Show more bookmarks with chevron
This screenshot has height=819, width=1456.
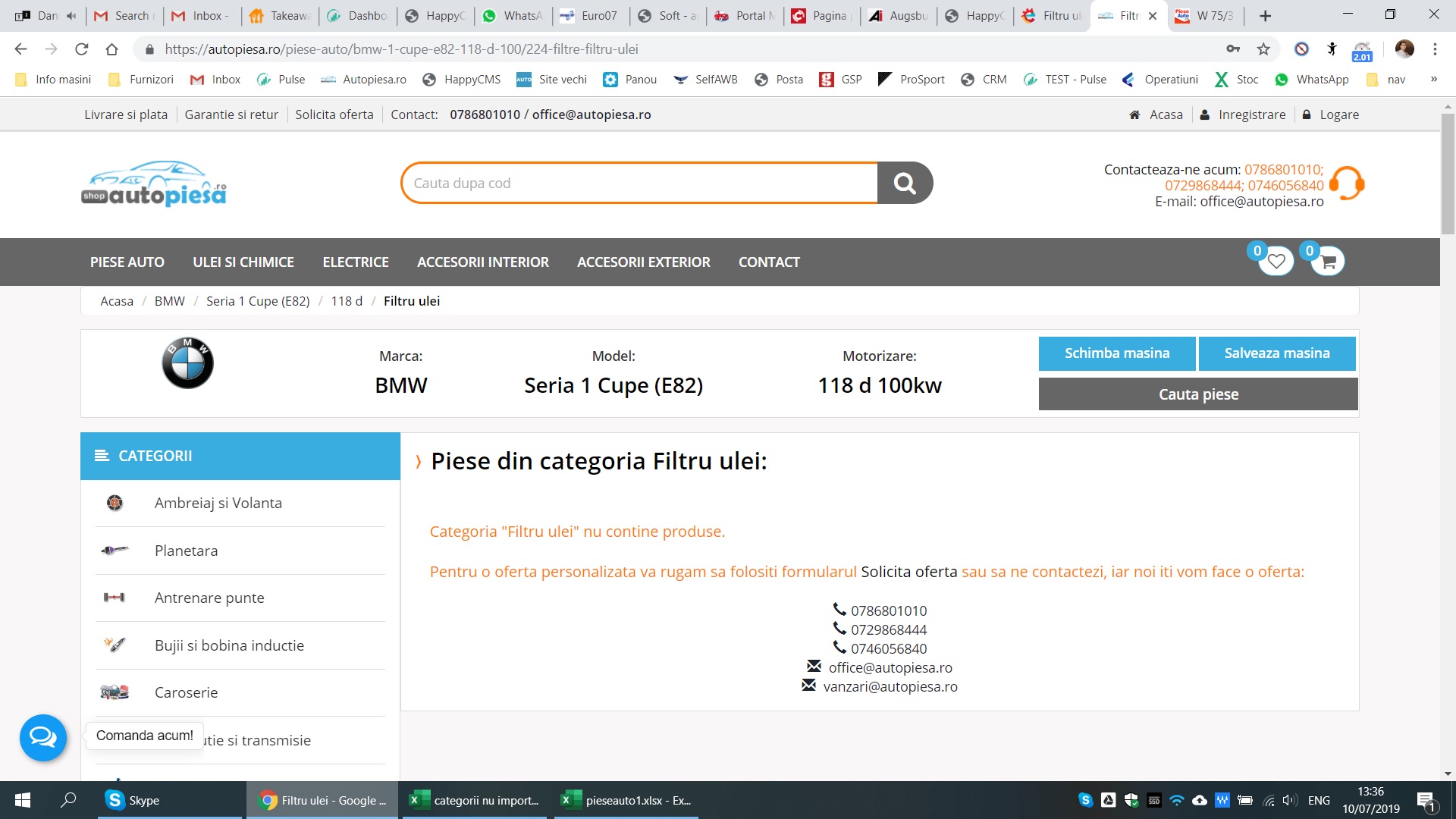(1433, 80)
